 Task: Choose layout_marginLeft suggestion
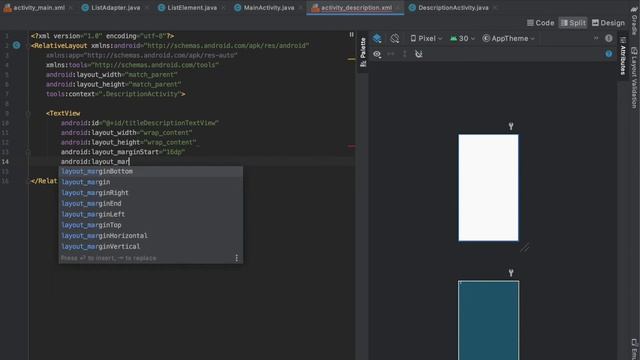151,214
